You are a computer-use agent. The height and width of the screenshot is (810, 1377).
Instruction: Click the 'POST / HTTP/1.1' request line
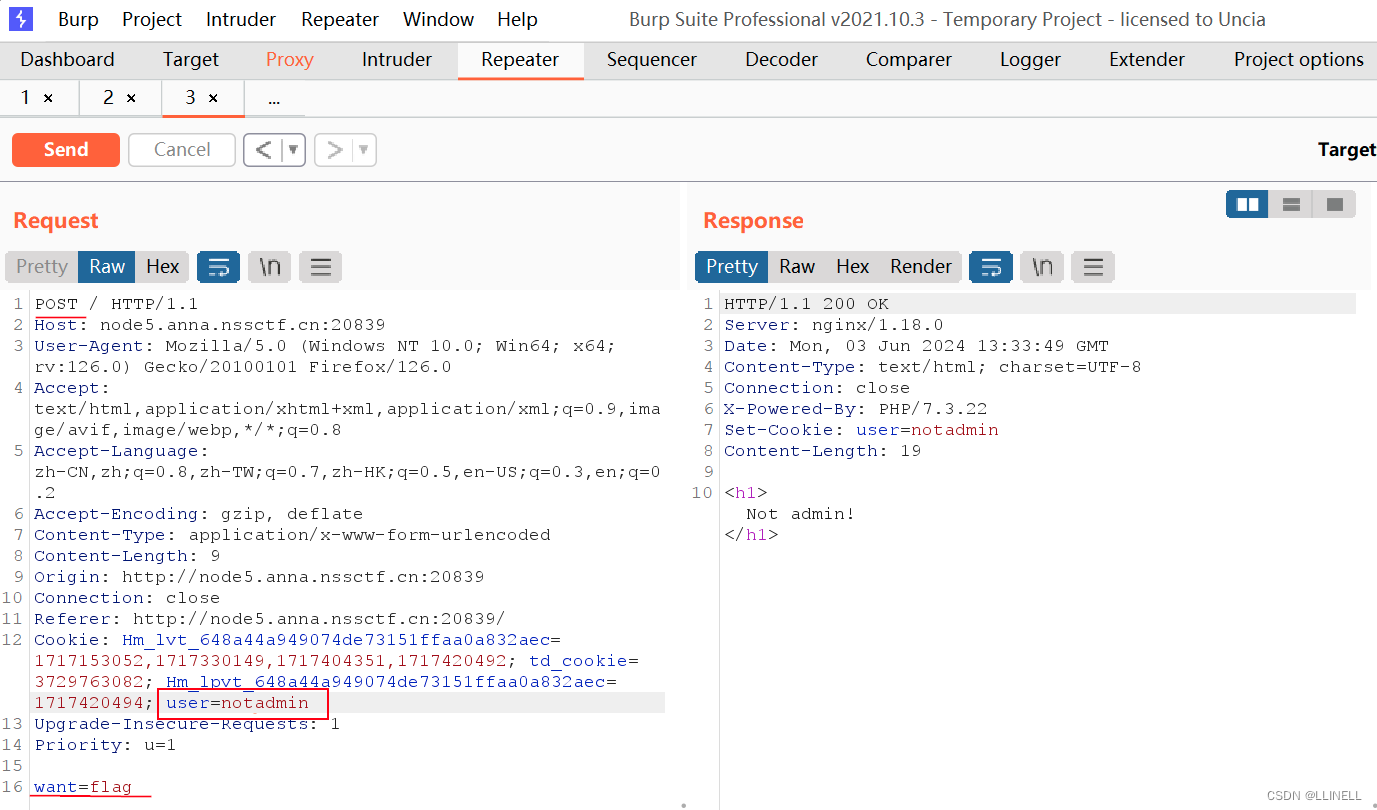116,304
